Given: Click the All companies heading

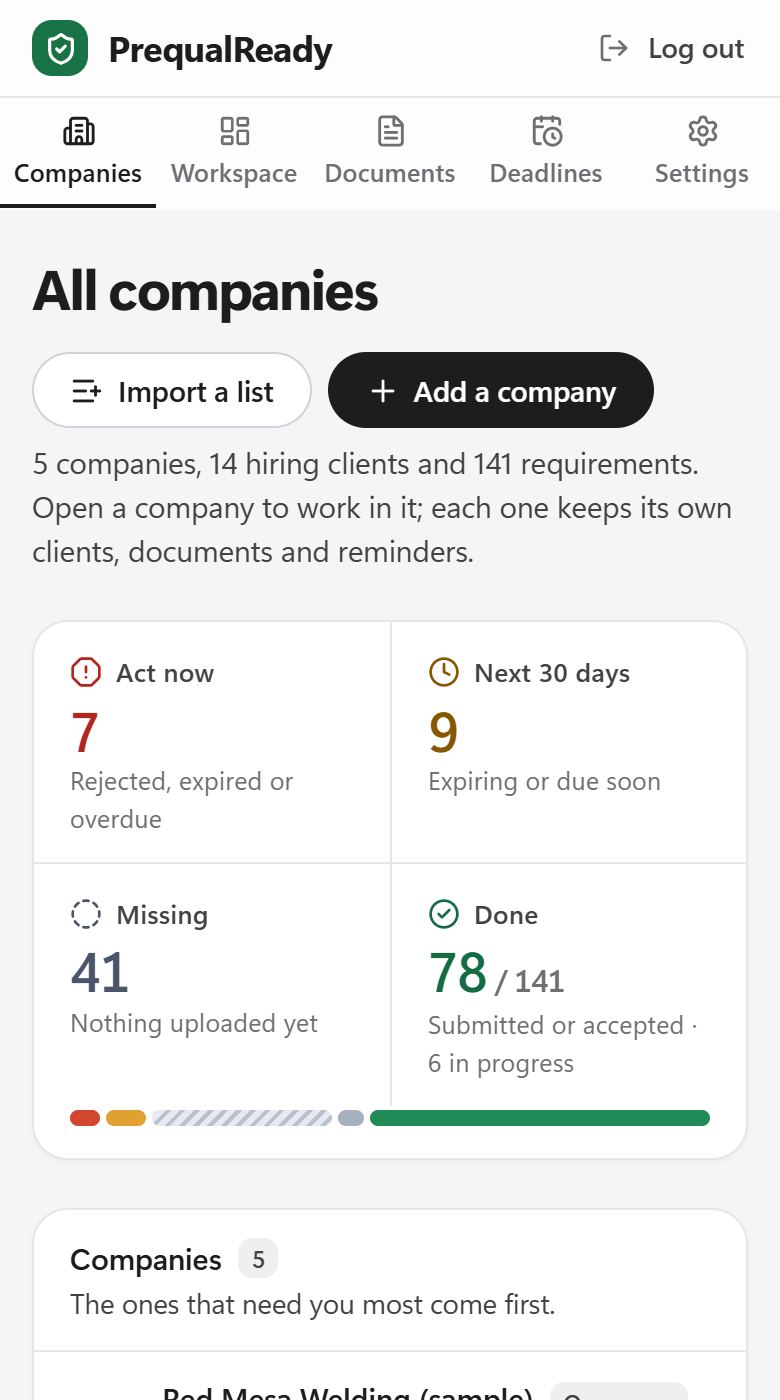Looking at the screenshot, I should click(x=205, y=292).
